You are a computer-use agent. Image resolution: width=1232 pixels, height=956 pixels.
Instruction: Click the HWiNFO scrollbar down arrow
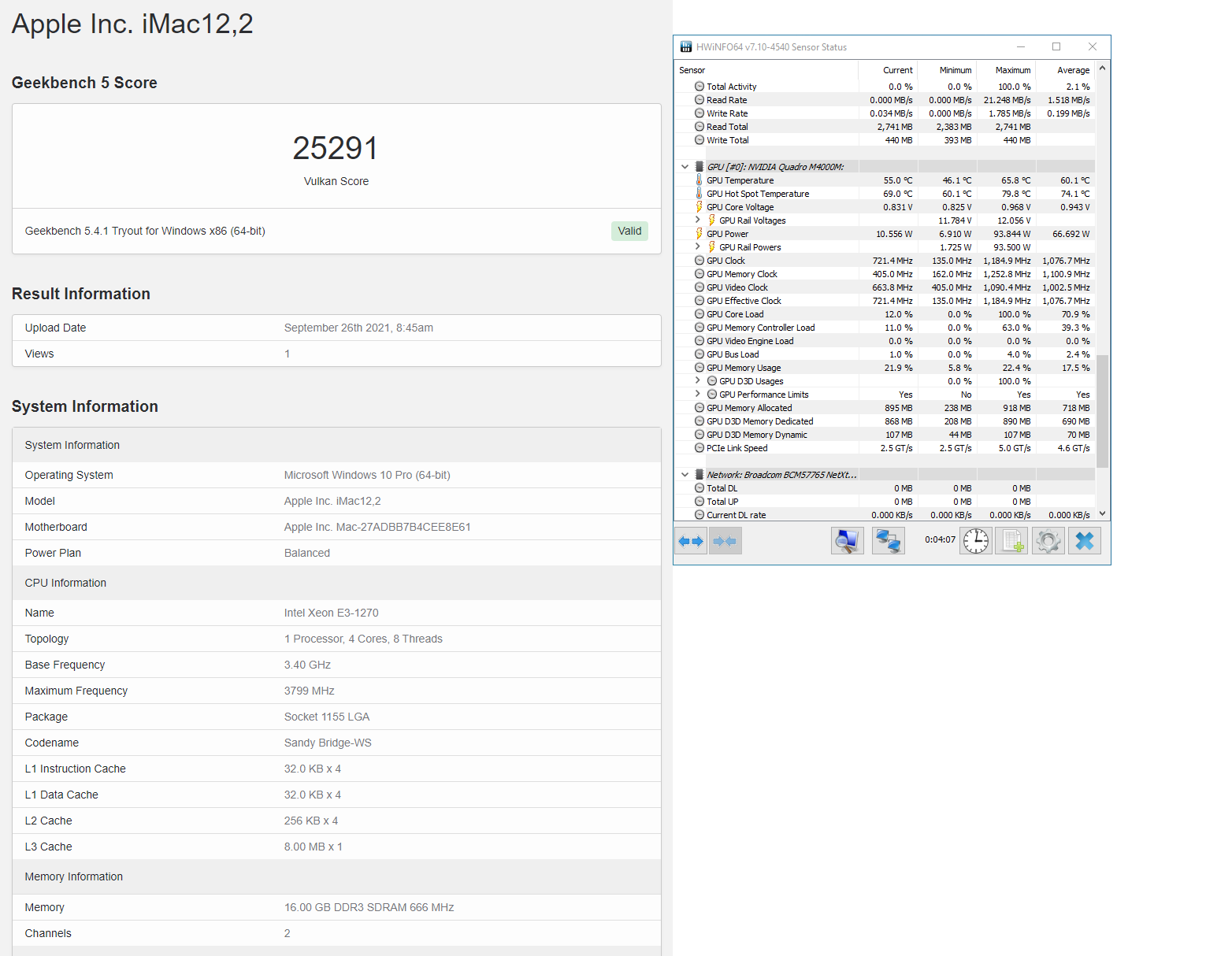coord(1103,513)
